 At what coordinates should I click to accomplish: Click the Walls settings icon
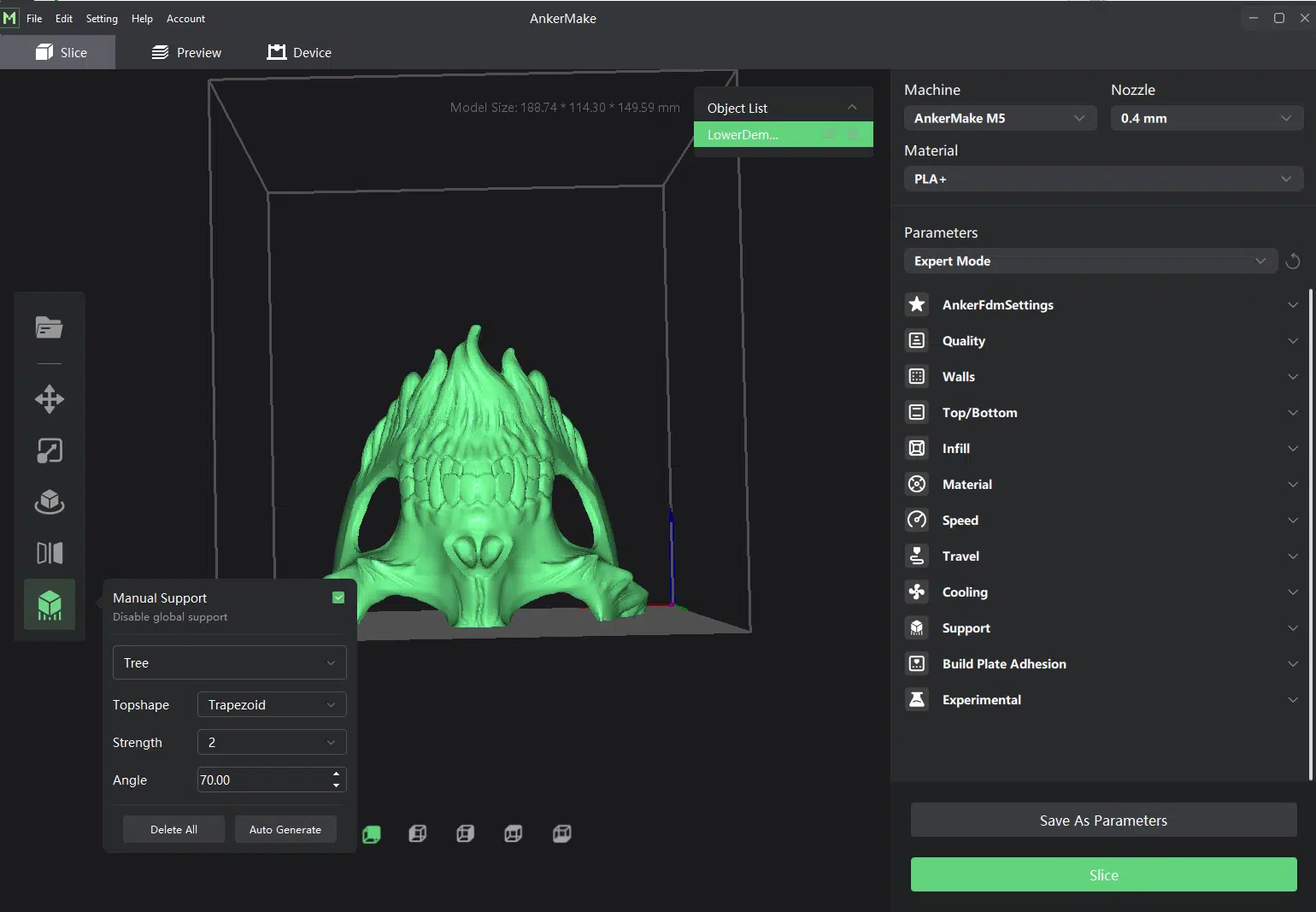tap(917, 376)
